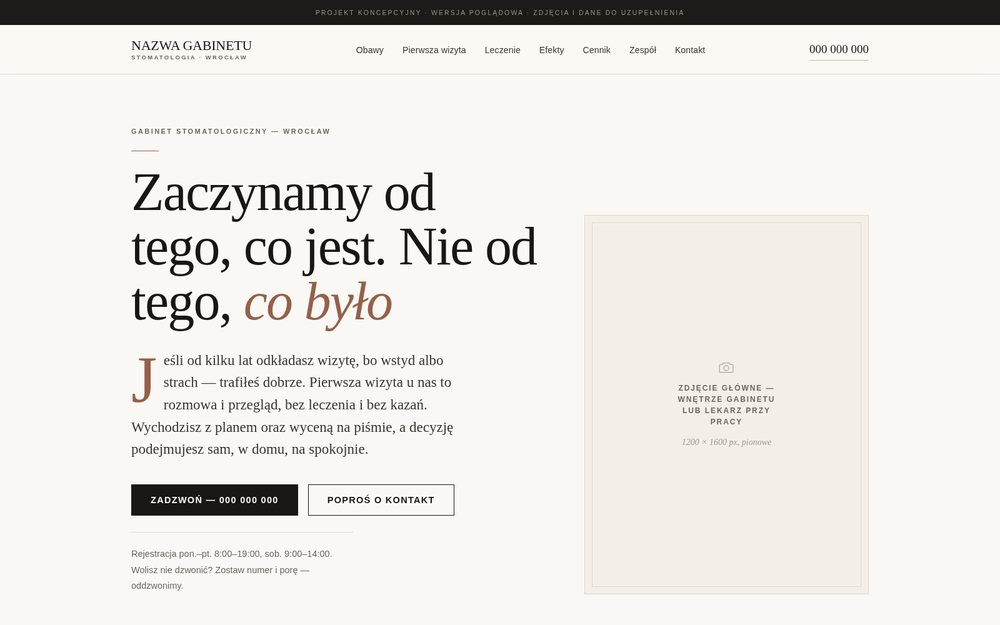The height and width of the screenshot is (625, 1000).
Task: Click the text 'Rejestracja pon.–pt. 8:00–19:00'
Action: (195, 554)
